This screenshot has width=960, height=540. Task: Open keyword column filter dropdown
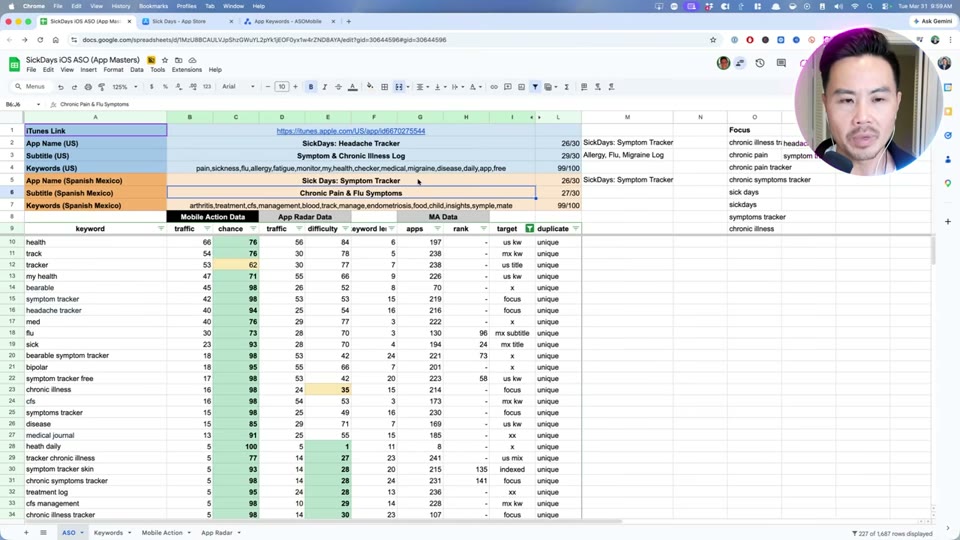(160, 229)
